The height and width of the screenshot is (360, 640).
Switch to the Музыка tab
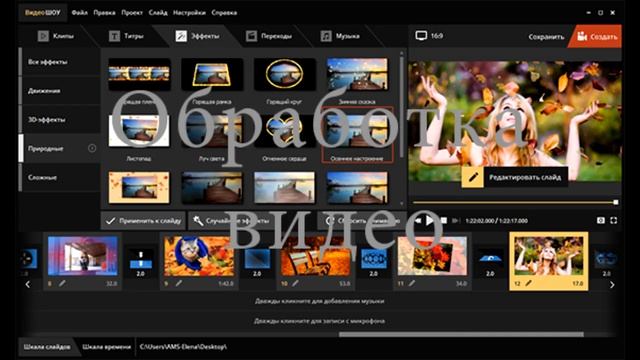click(x=340, y=36)
